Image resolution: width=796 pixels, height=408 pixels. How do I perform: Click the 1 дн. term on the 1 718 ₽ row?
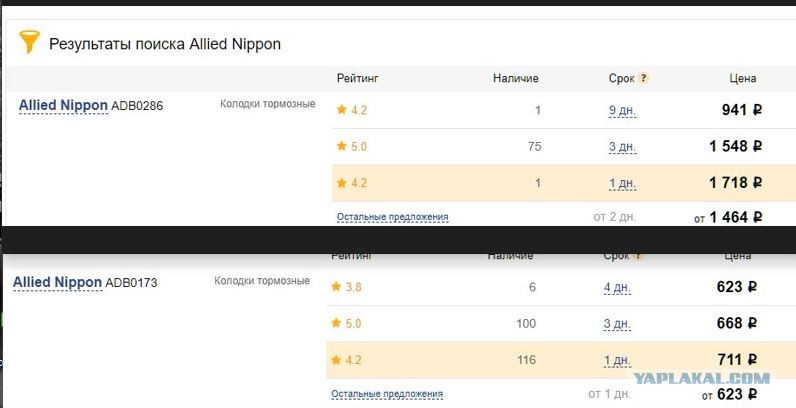coord(623,184)
